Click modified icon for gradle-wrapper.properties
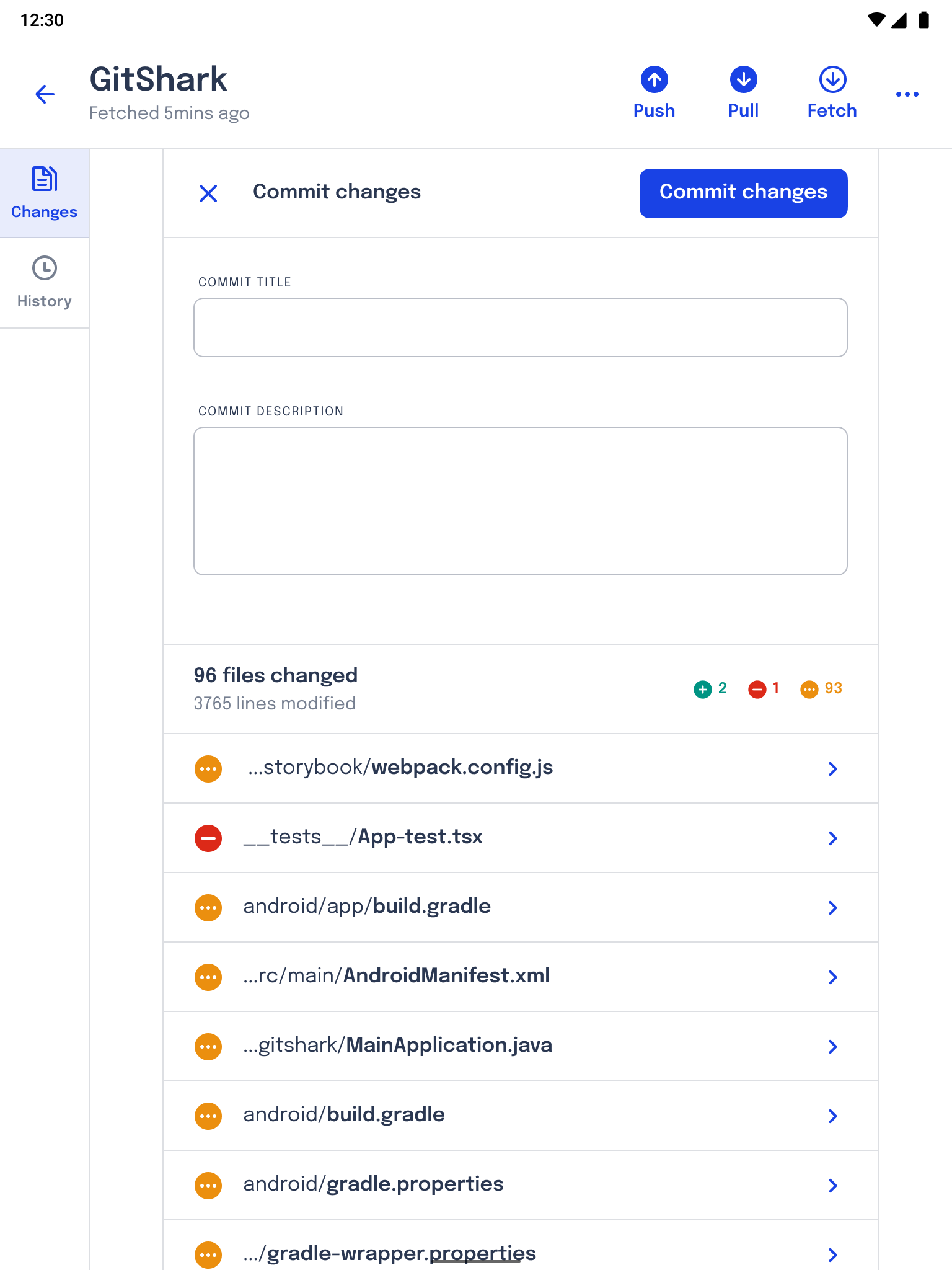Viewport: 952px width, 1270px height. click(x=208, y=1255)
